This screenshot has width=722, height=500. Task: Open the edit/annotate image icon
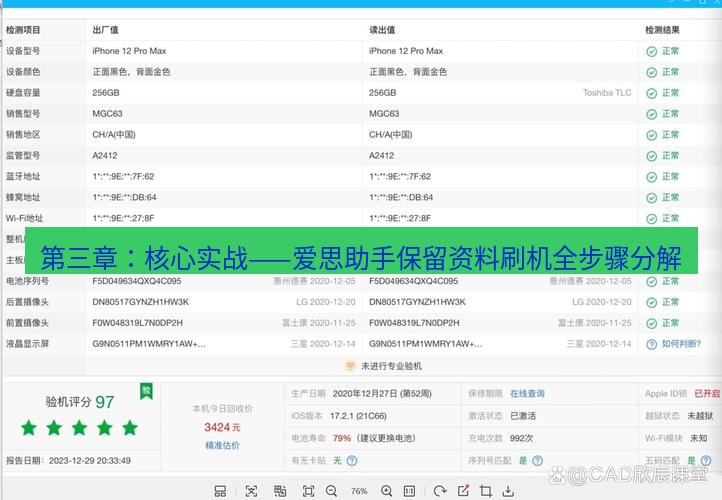click(463, 491)
